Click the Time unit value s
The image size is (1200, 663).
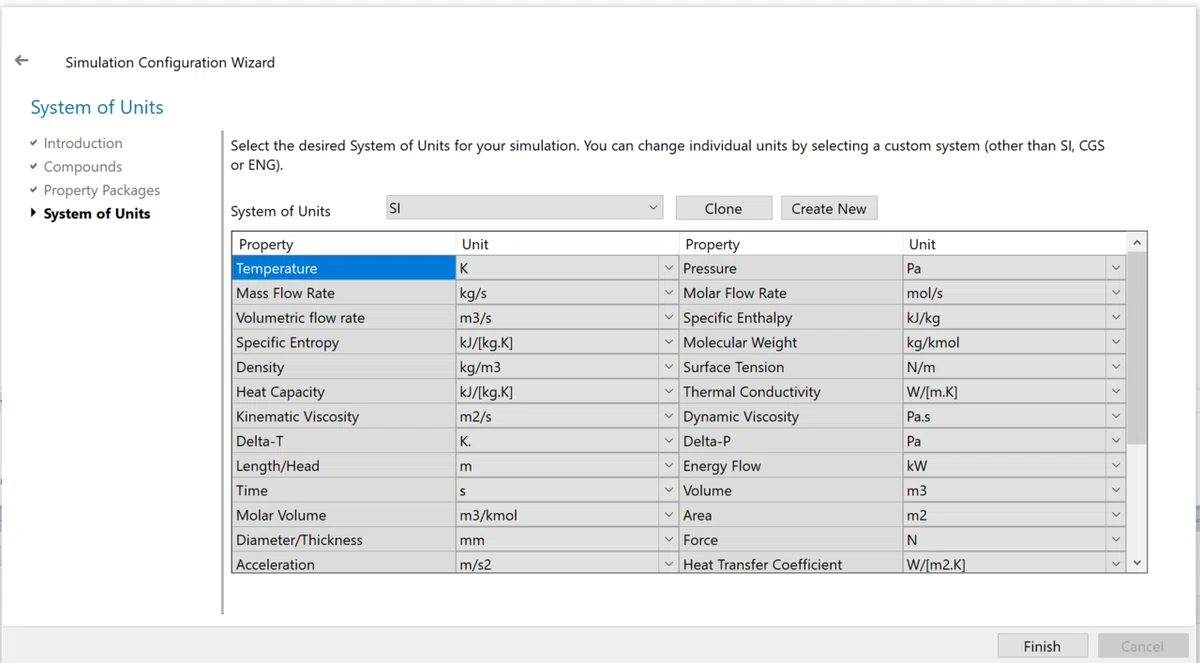pos(463,491)
